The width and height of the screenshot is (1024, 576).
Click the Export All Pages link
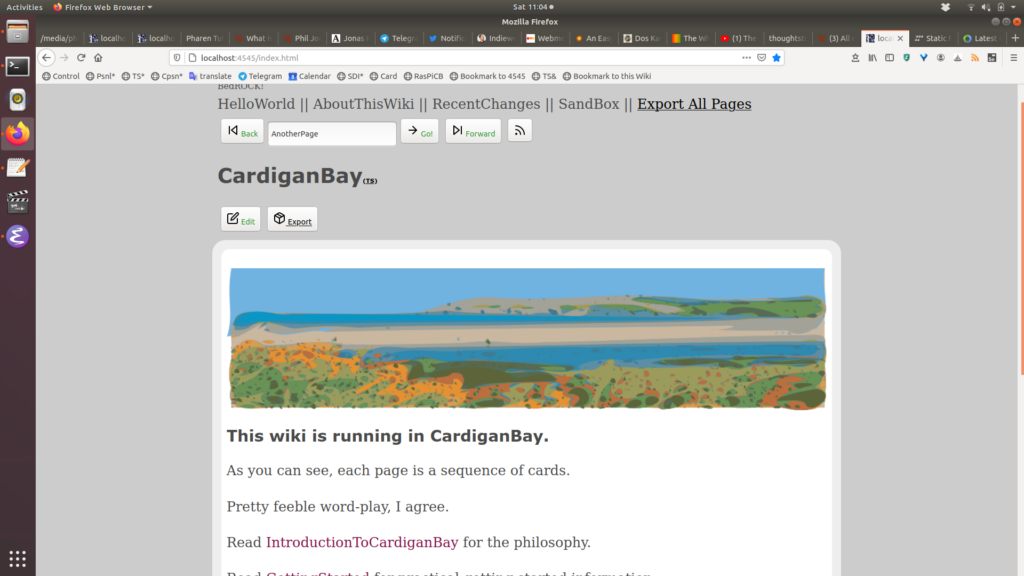click(x=694, y=104)
